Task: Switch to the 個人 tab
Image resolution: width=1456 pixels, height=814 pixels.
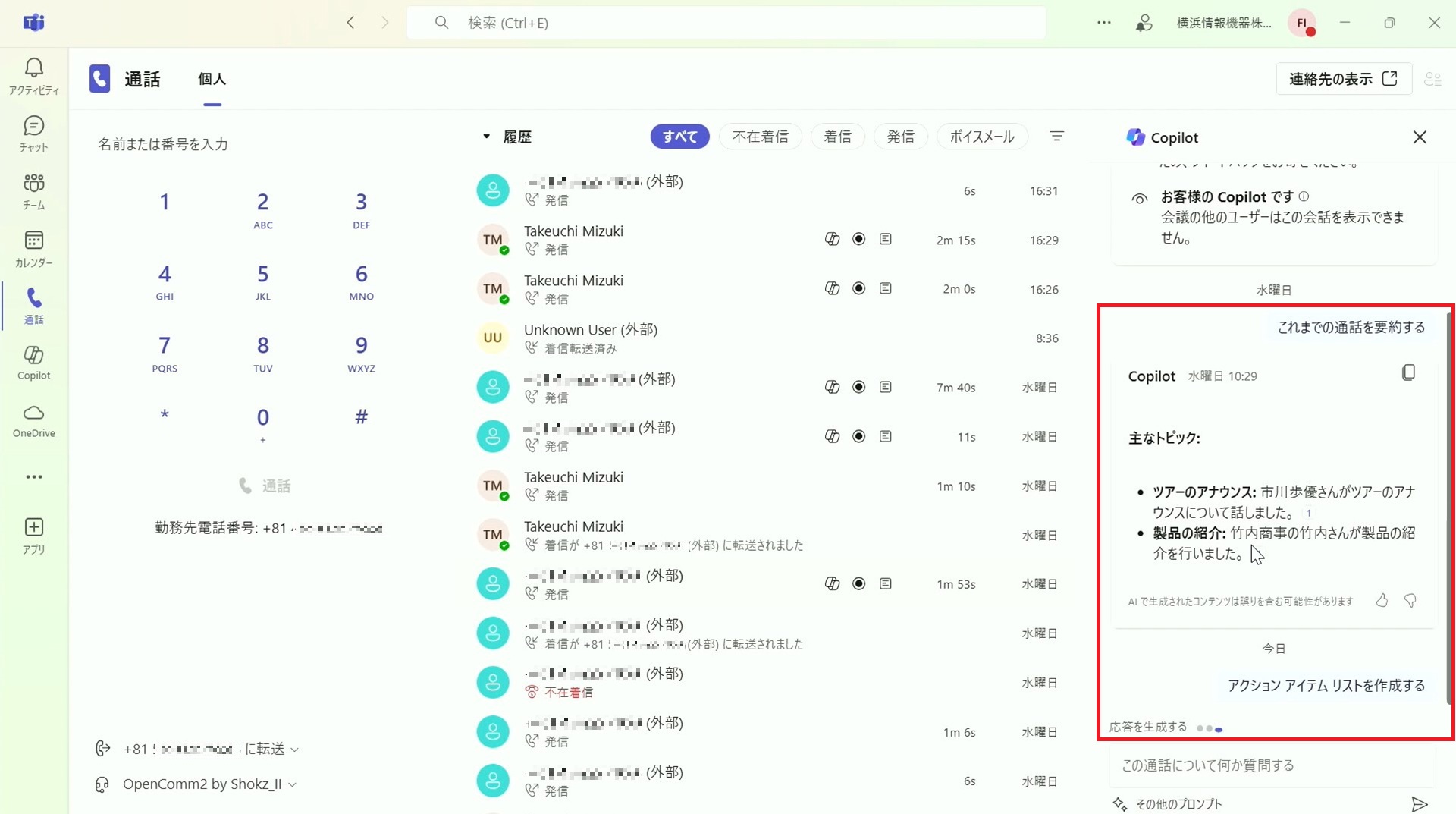Action: (212, 80)
